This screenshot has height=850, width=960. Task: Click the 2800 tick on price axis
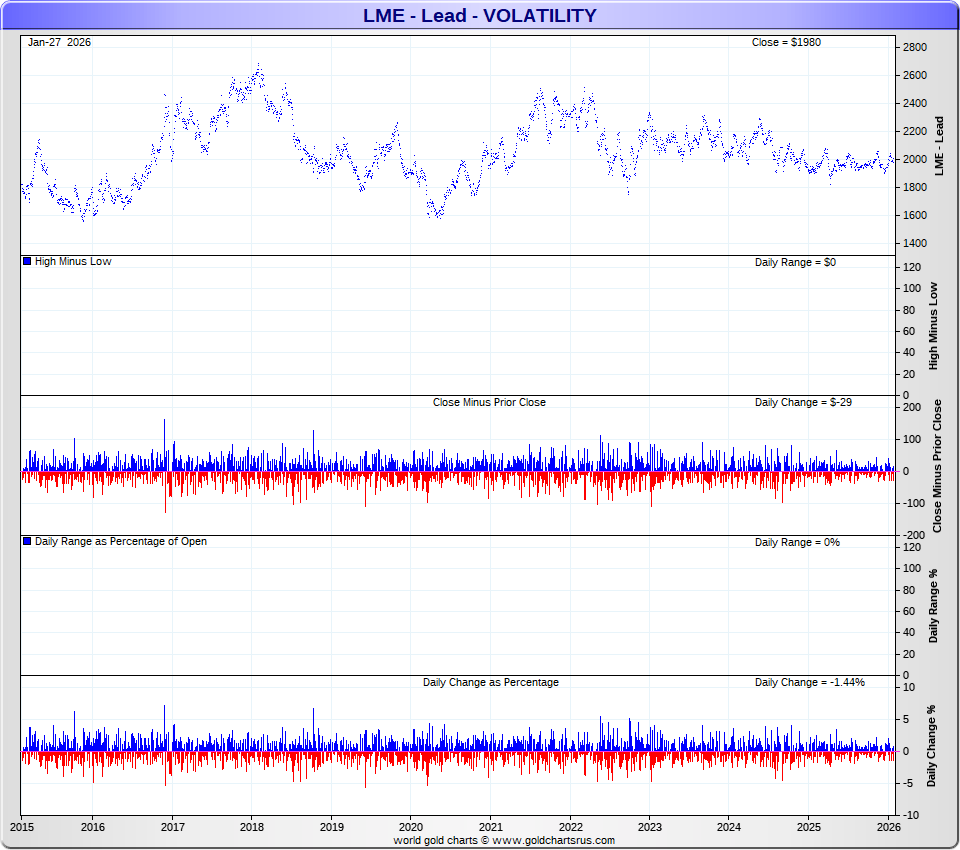coord(915,47)
